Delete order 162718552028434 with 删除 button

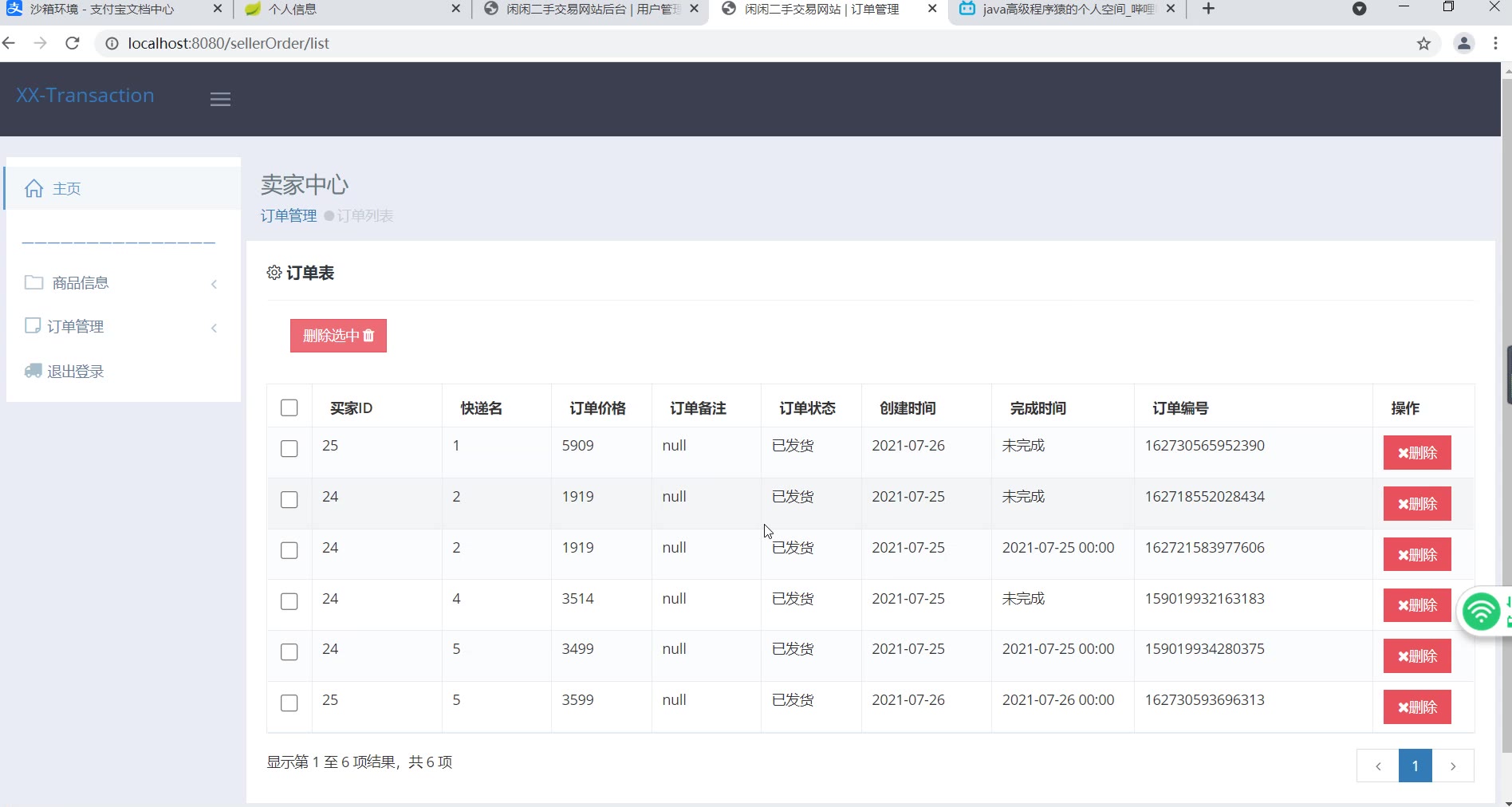click(x=1417, y=504)
